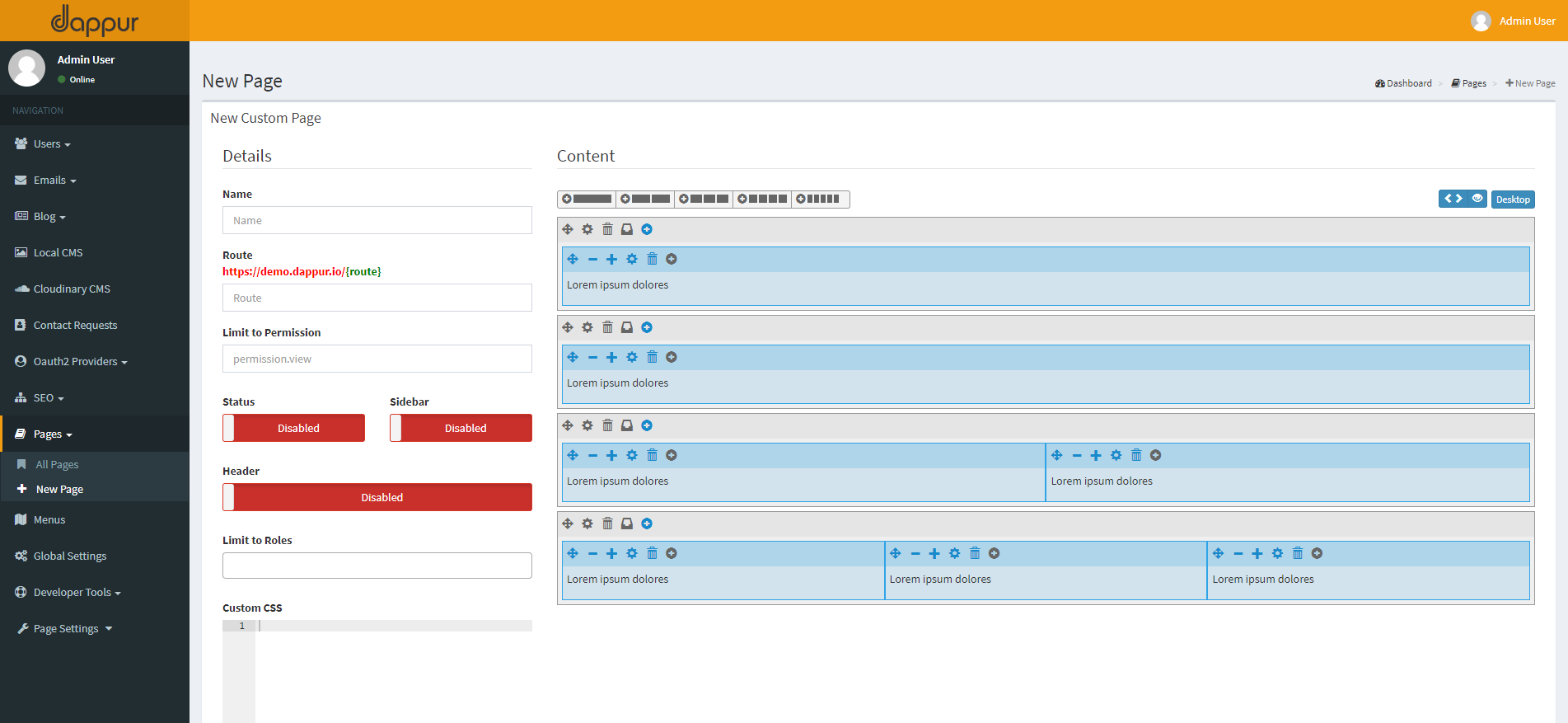1568x723 pixels.
Task: Click the minus icon in first row's blue column
Action: click(x=592, y=259)
